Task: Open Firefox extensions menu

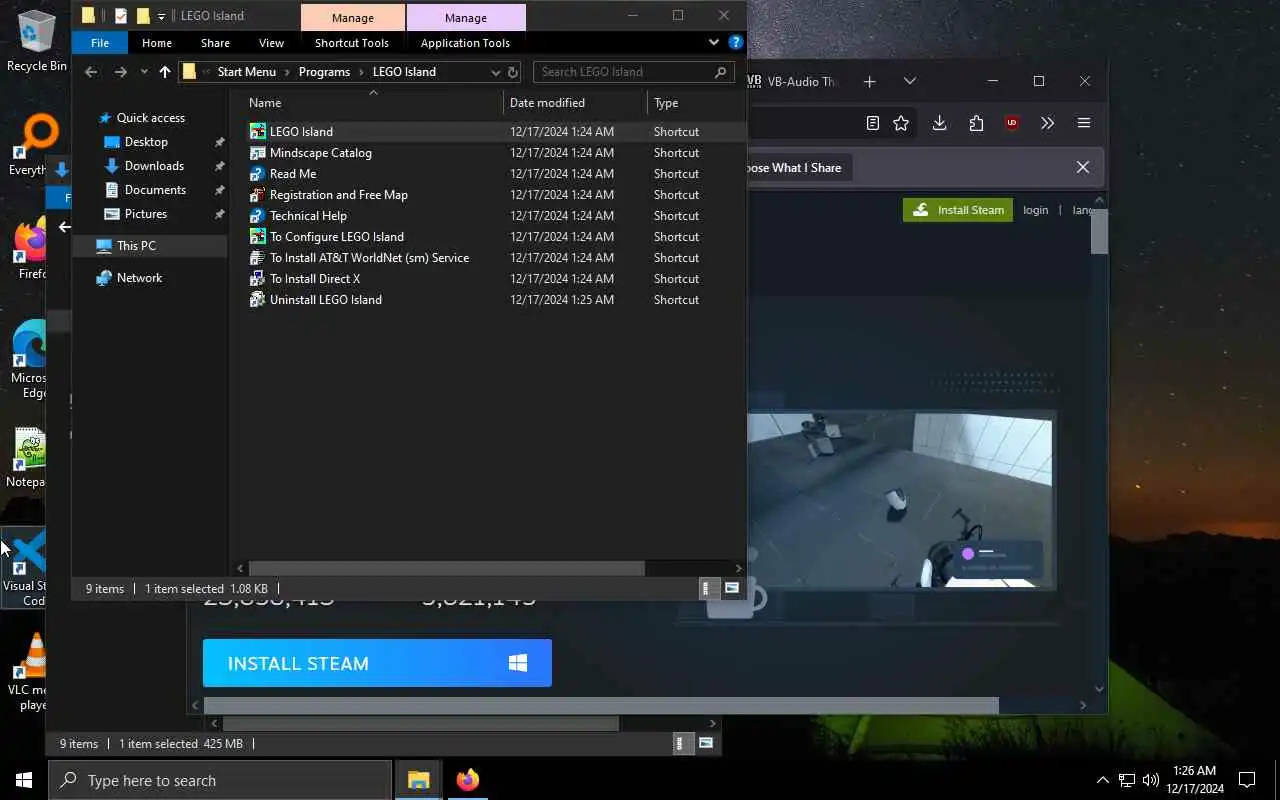Action: 976,123
